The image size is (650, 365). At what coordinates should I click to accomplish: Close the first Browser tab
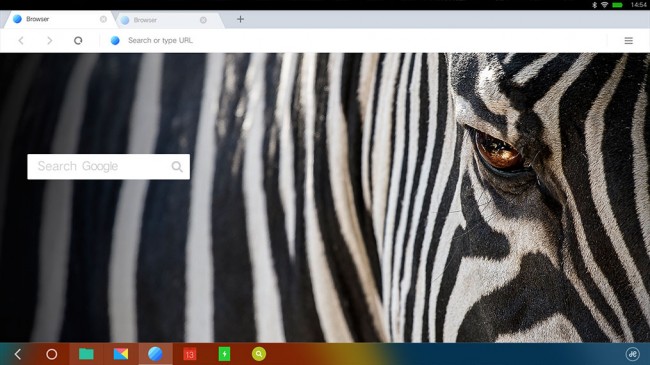(x=103, y=19)
